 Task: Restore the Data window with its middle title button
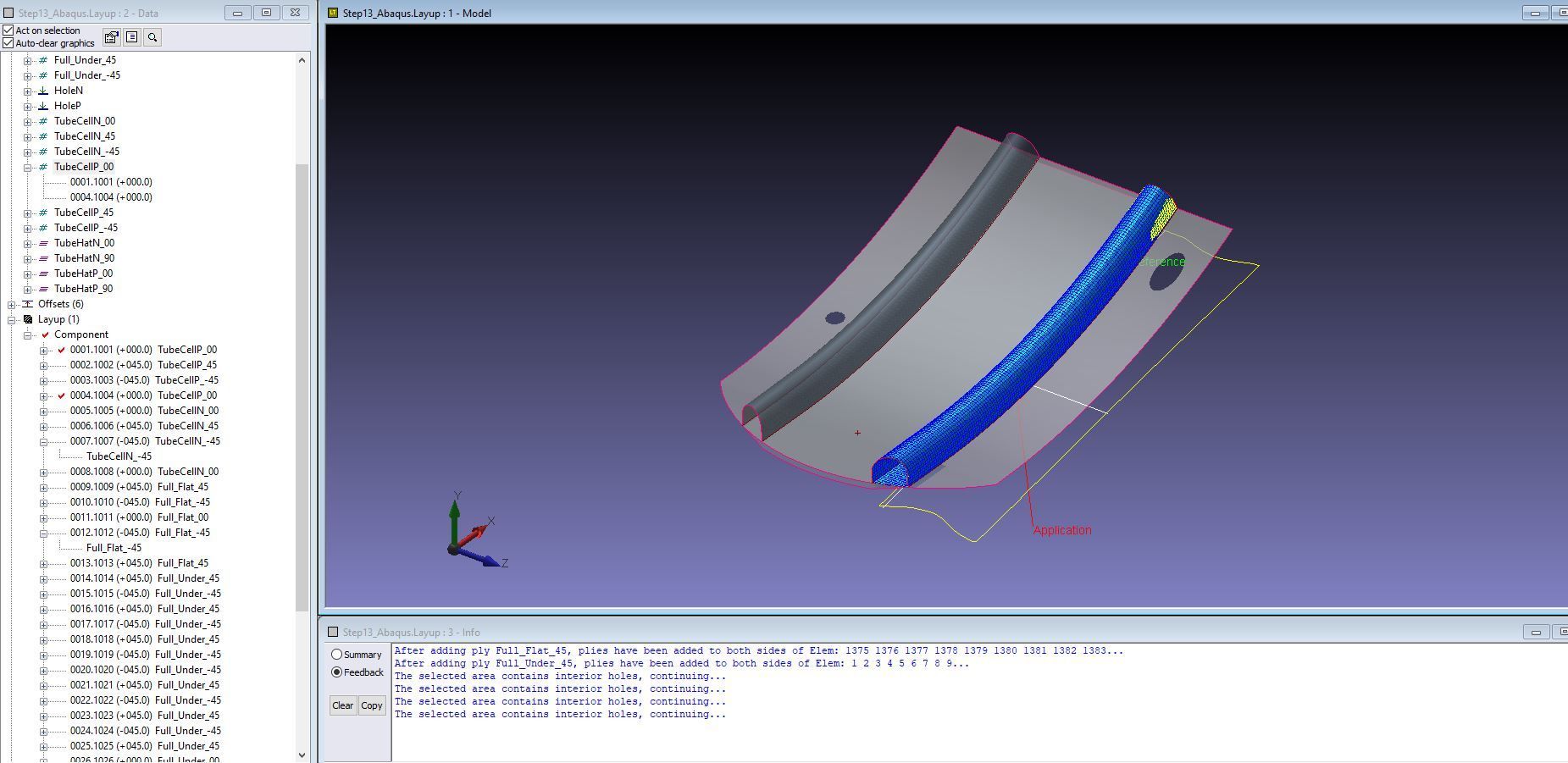pos(266,13)
